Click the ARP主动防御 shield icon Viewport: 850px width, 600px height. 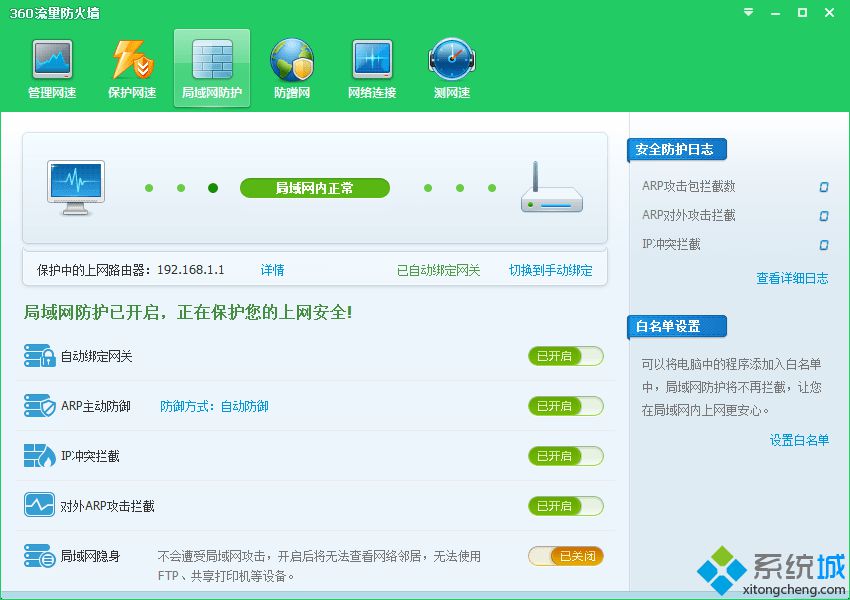click(x=39, y=406)
